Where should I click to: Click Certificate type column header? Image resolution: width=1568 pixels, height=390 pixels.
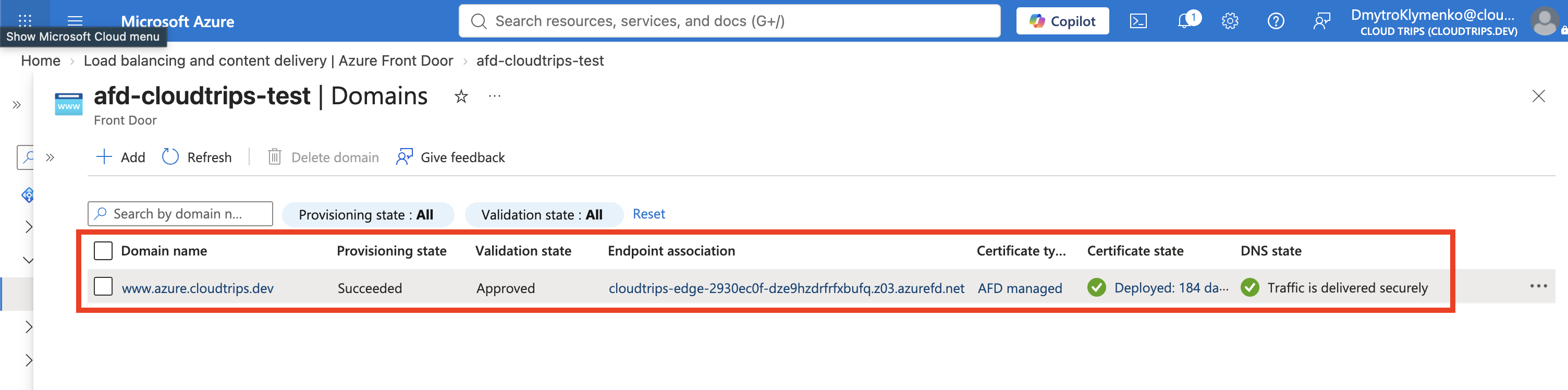[x=1021, y=251]
